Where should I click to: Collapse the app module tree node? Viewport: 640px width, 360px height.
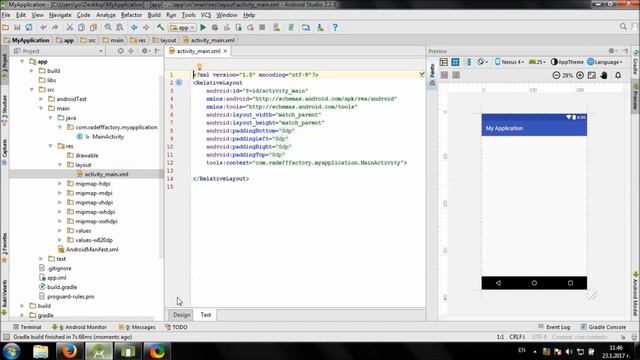click(x=22, y=61)
